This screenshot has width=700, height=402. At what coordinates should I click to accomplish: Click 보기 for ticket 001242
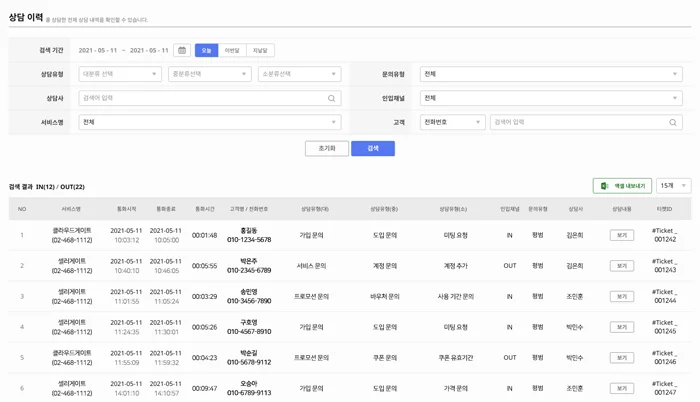(x=621, y=236)
